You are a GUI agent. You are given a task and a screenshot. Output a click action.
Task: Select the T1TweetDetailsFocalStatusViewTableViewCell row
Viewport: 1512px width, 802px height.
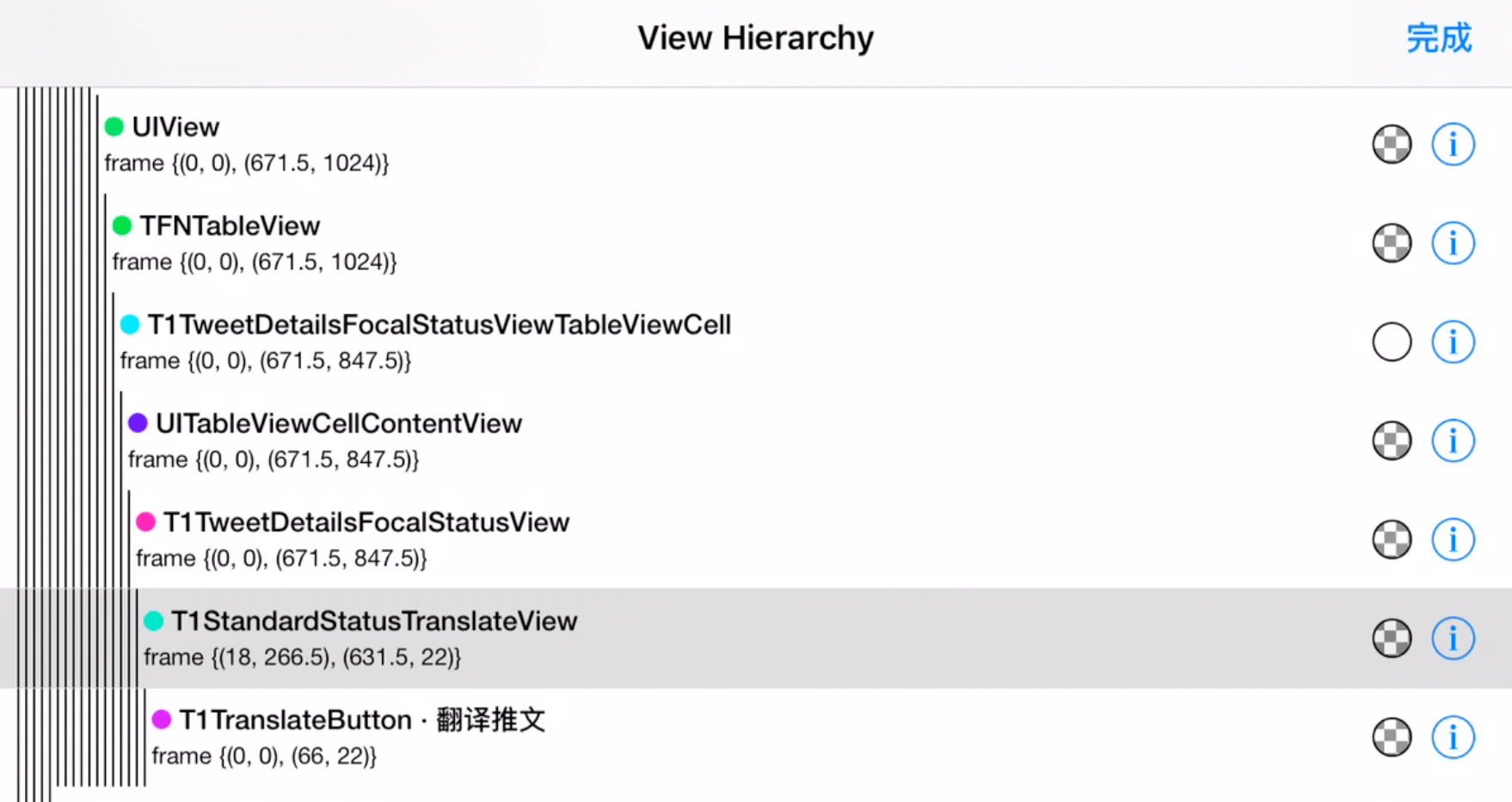click(756, 342)
